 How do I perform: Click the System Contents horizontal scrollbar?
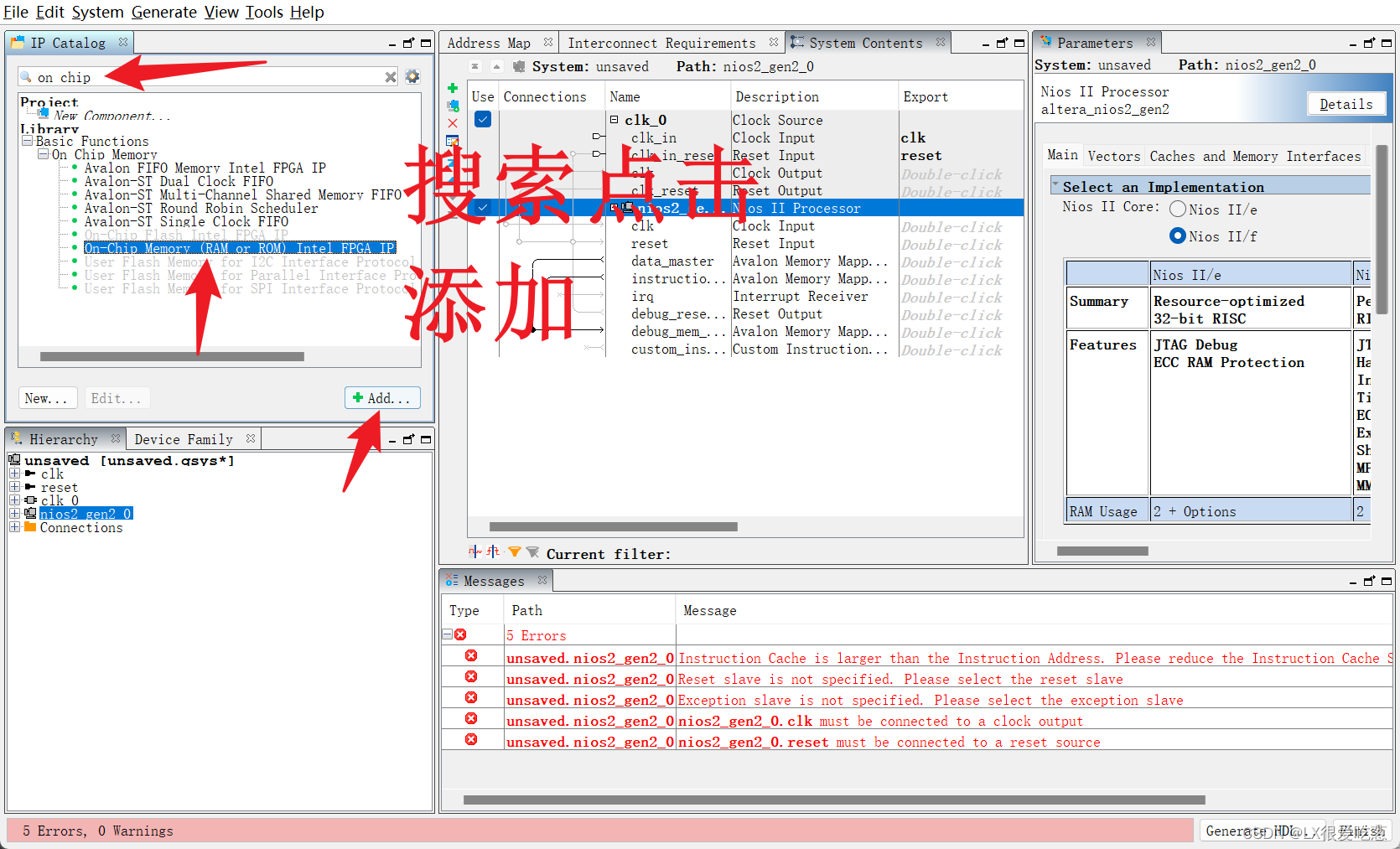coord(614,527)
